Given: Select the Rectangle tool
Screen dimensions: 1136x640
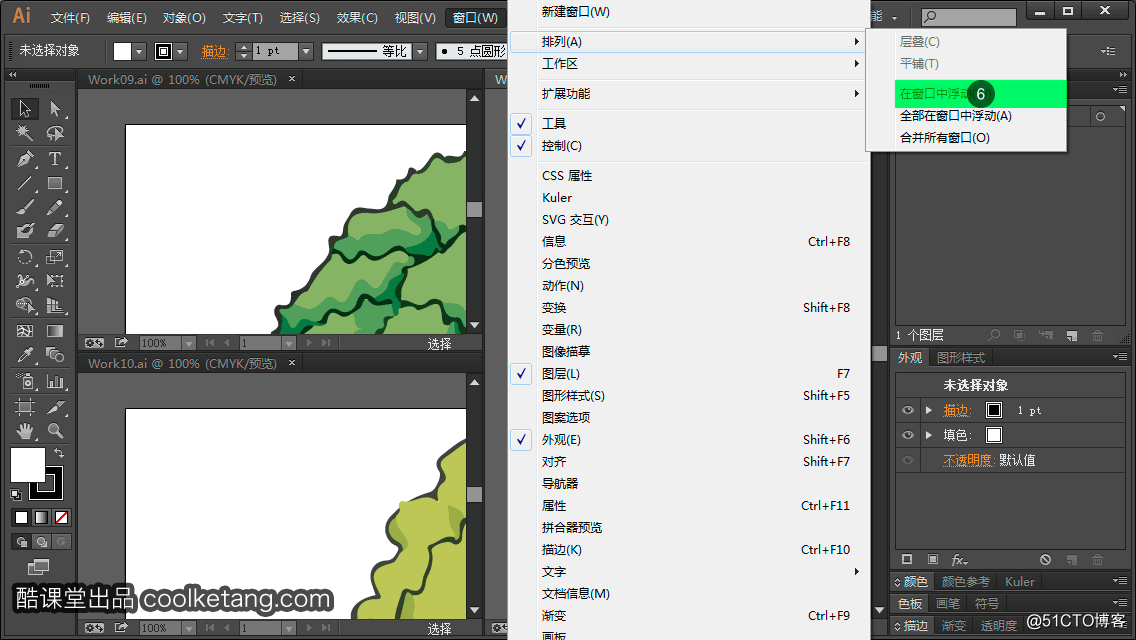Looking at the screenshot, I should click(x=55, y=183).
